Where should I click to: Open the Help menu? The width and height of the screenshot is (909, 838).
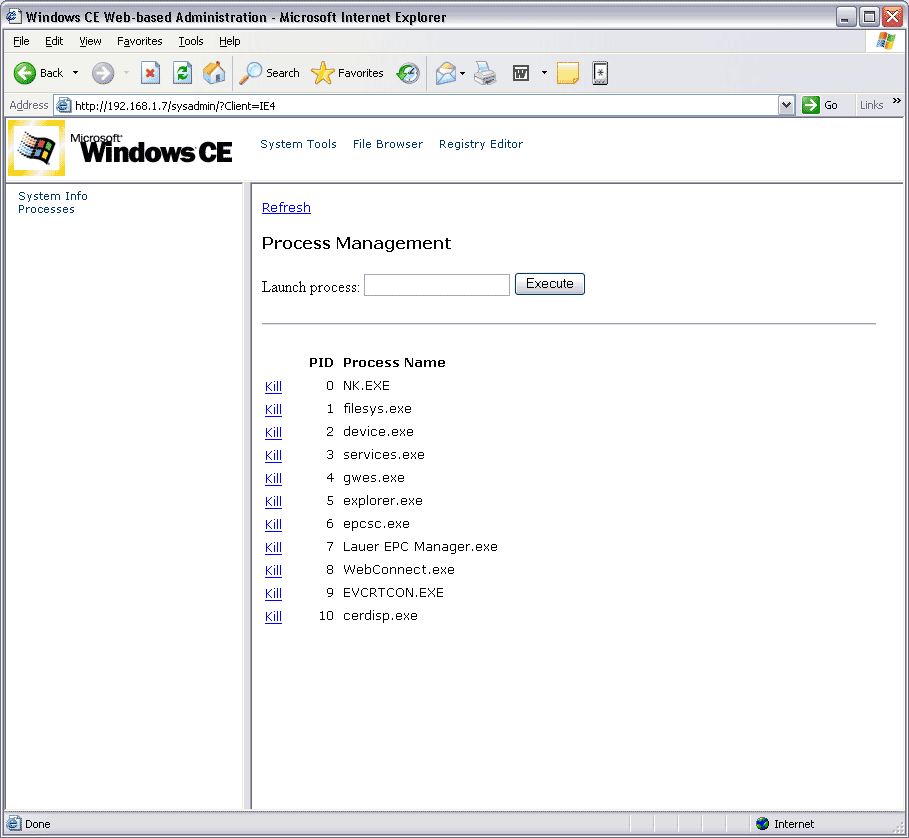click(230, 41)
